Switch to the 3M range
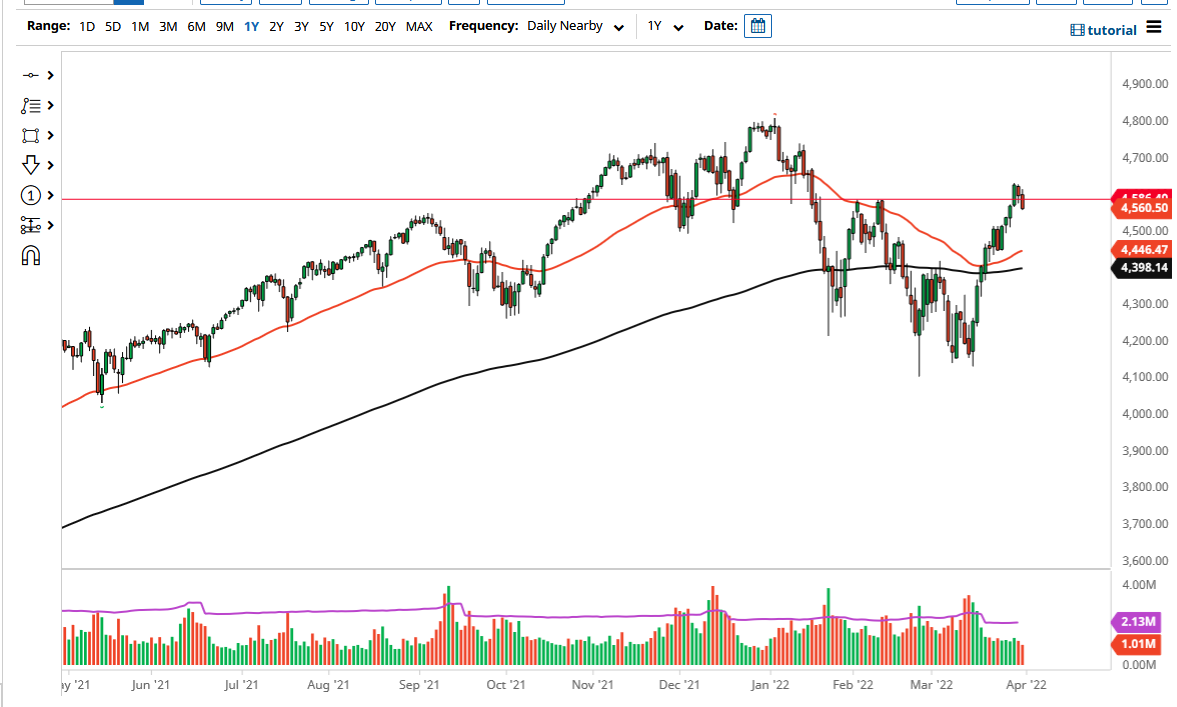The width and height of the screenshot is (1177, 707). pos(169,26)
